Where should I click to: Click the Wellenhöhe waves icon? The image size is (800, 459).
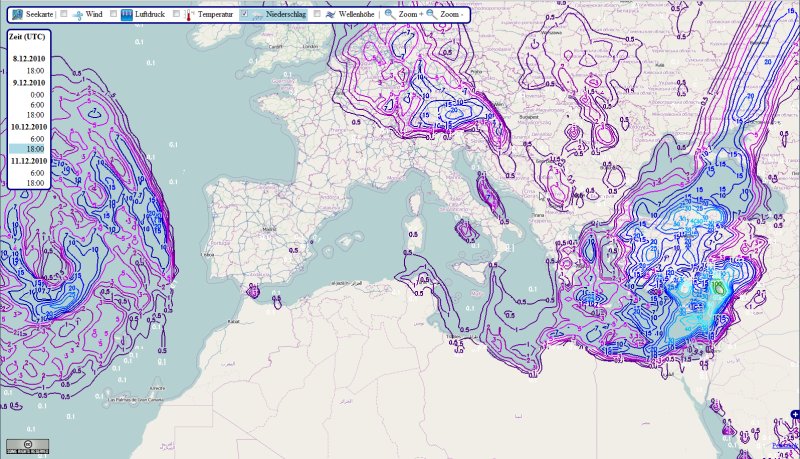(329, 15)
